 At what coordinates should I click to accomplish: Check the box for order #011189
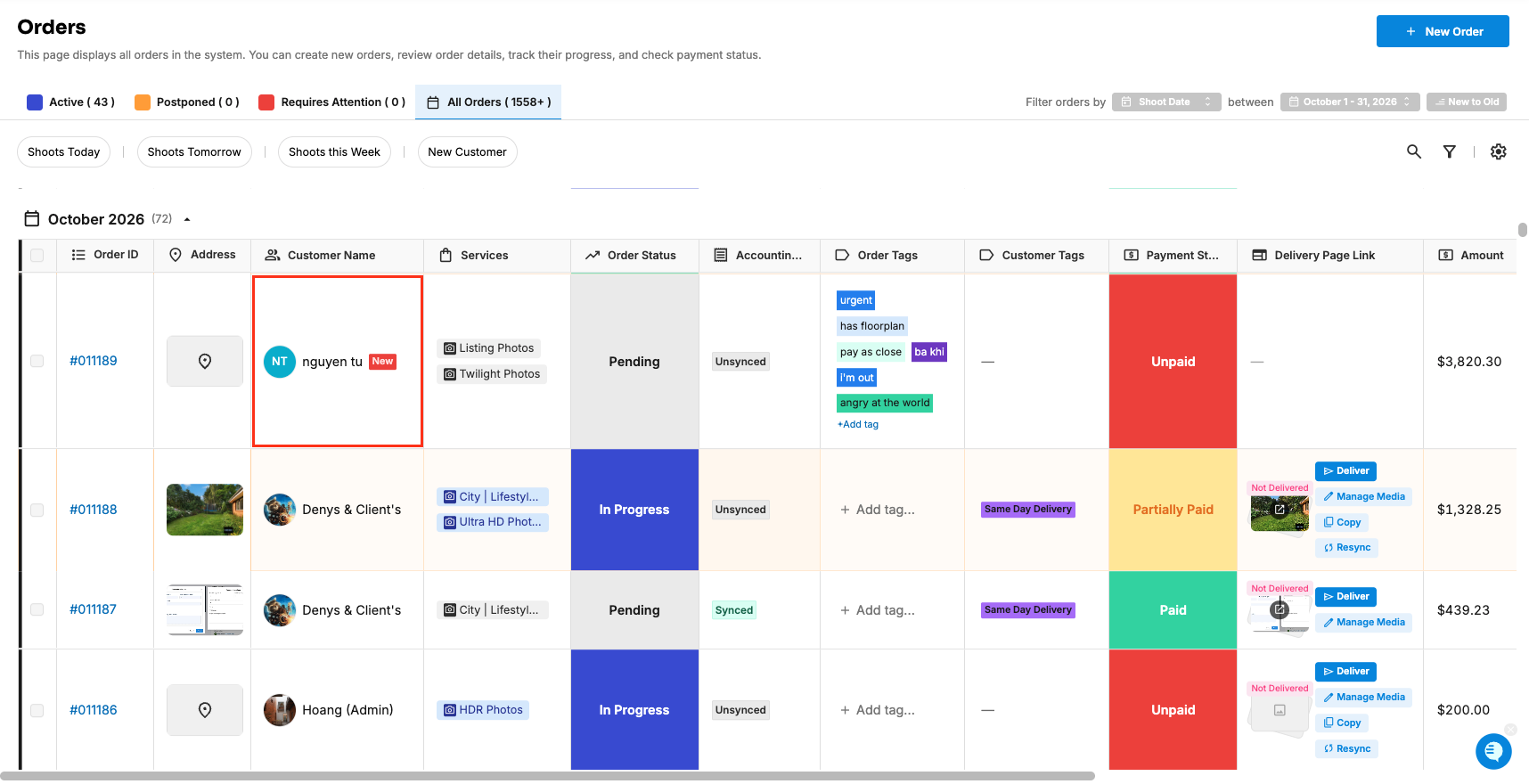coord(37,361)
